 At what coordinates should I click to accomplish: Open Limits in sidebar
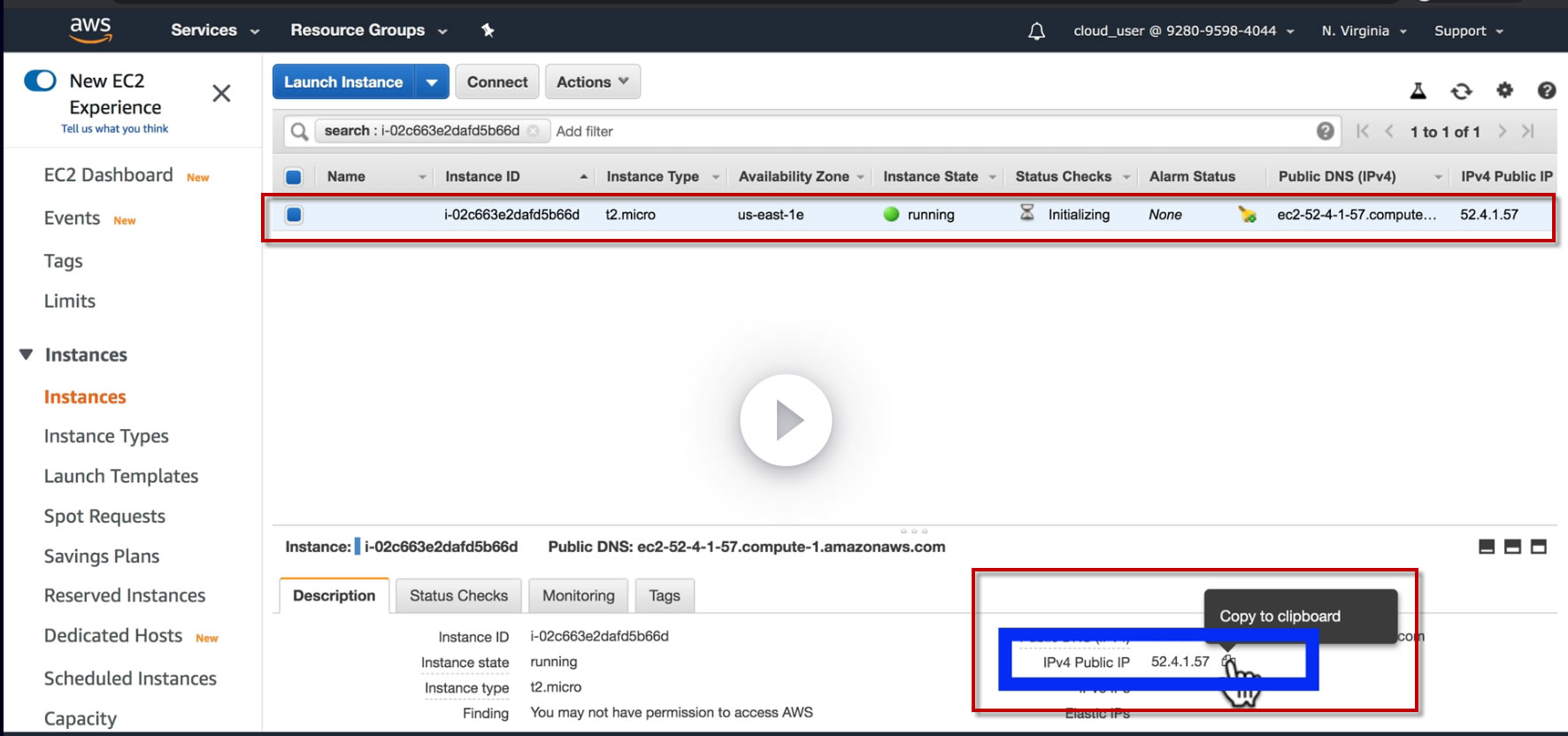coord(70,301)
